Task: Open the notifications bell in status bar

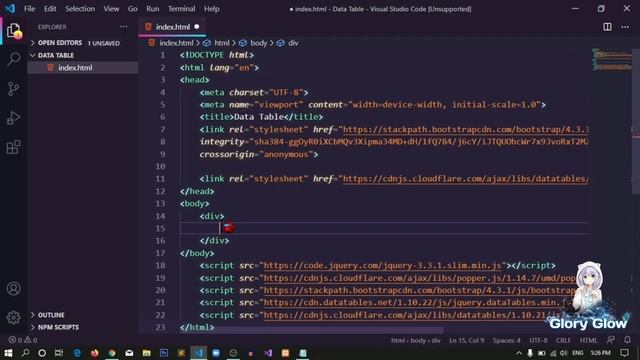Action: pos(627,340)
